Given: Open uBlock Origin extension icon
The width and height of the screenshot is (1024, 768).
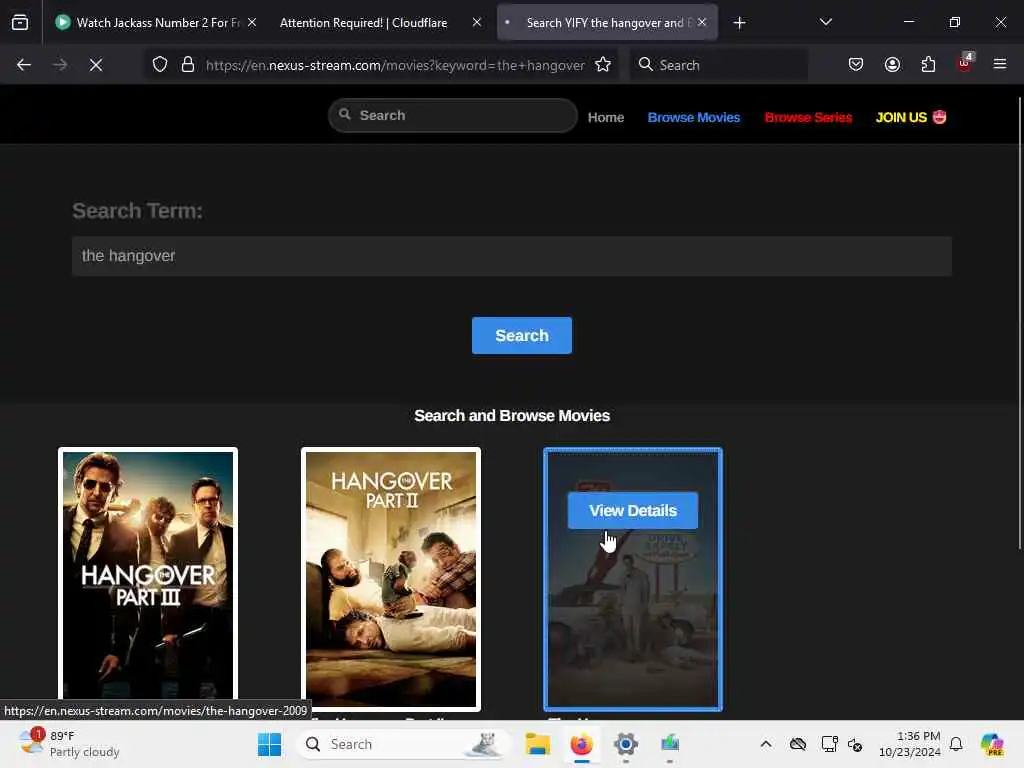Looking at the screenshot, I should (965, 63).
